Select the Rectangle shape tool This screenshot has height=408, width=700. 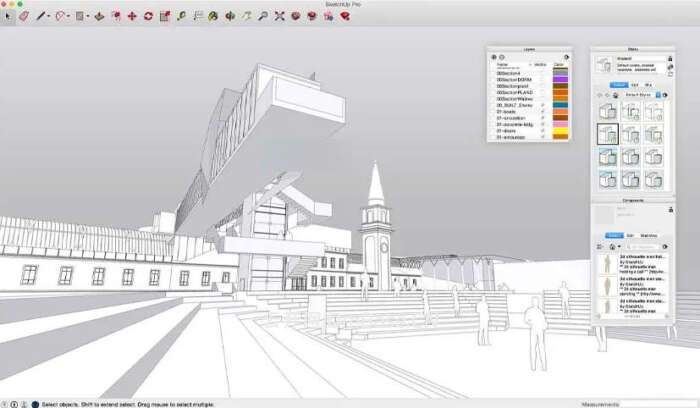[79, 17]
